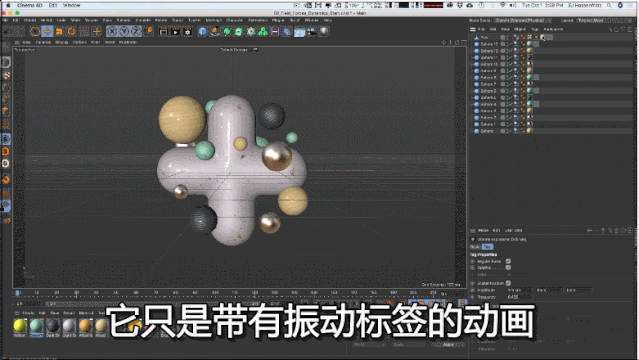The width and height of the screenshot is (639, 360).
Task: Toggle the X-axis lock button
Action: click(x=112, y=31)
